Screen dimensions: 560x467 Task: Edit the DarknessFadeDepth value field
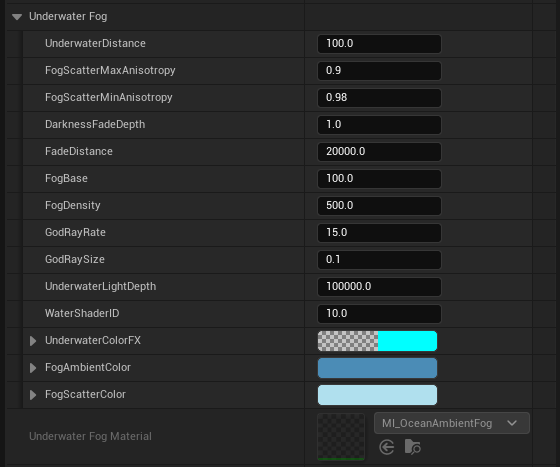tap(379, 125)
